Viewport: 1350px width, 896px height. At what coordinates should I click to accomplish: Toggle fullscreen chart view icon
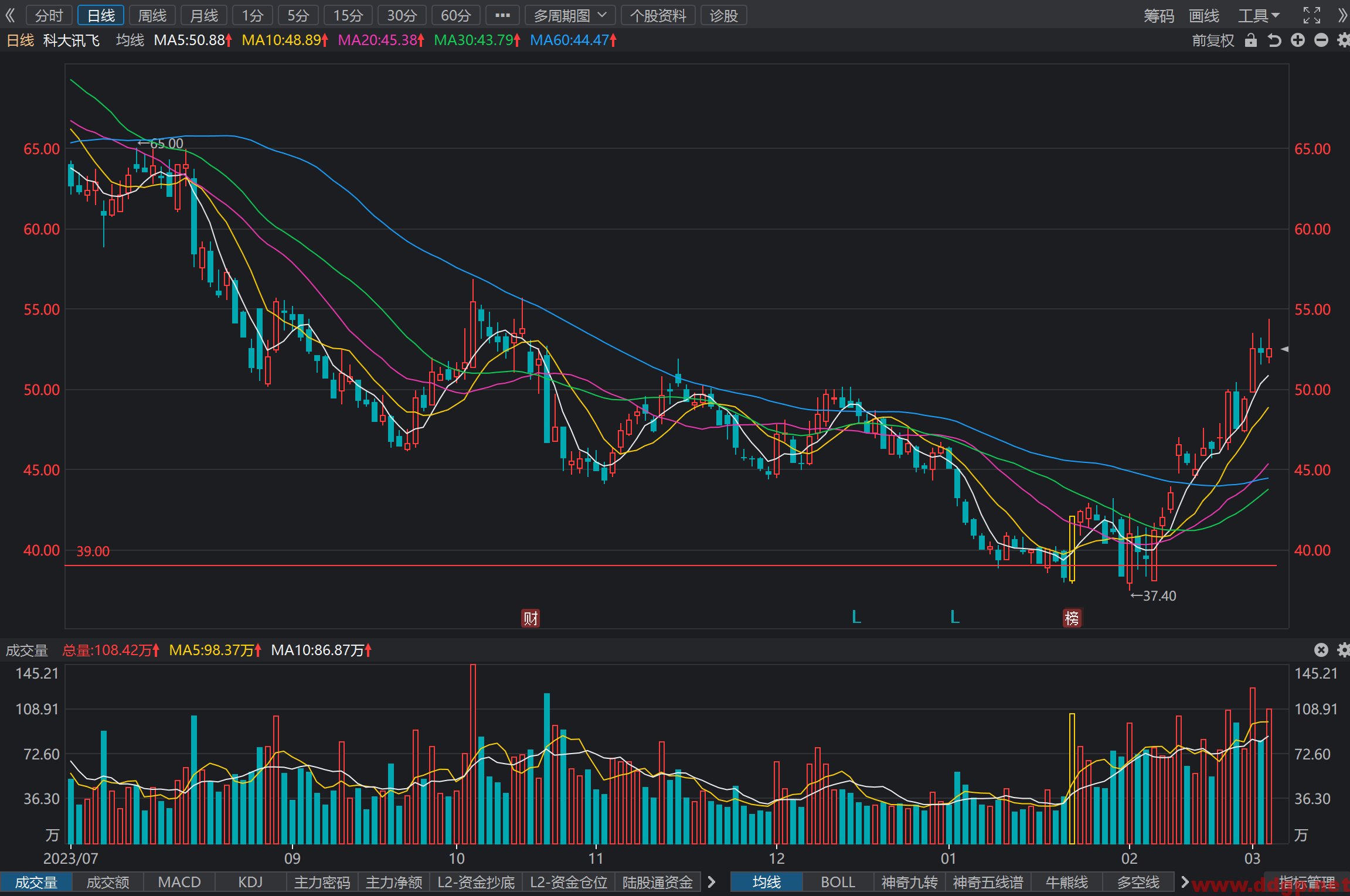[1312, 15]
